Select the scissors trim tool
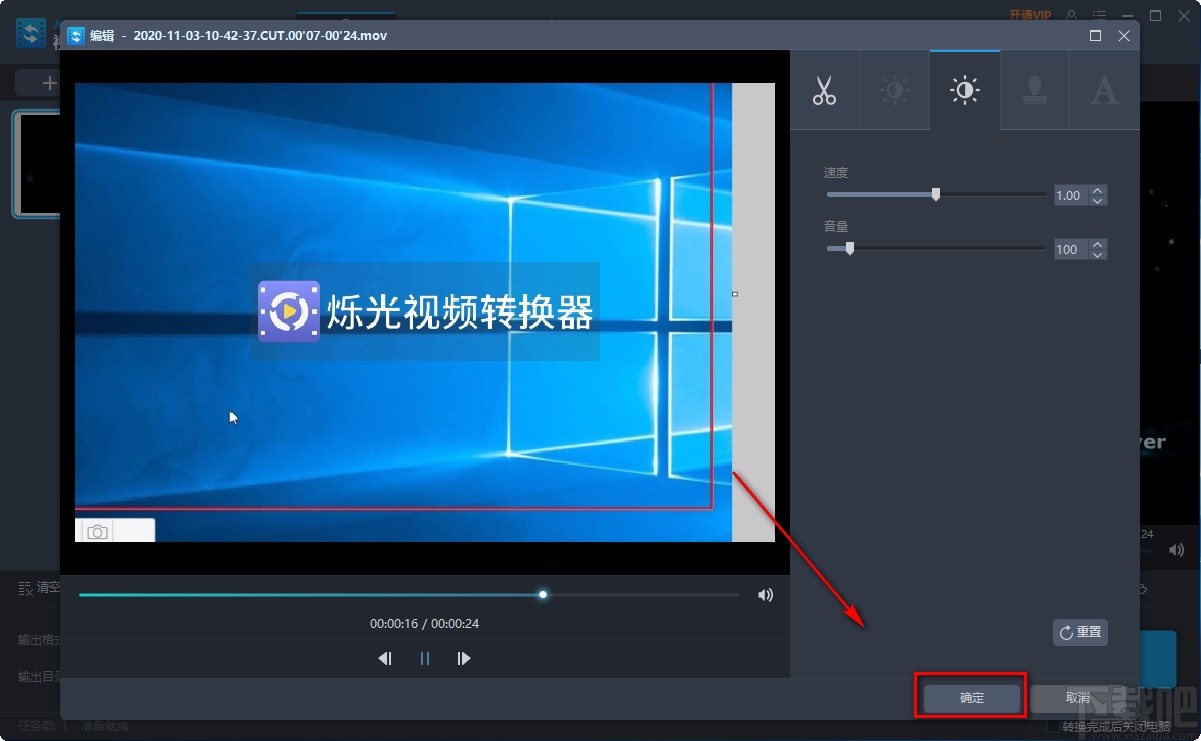Viewport: 1201px width, 741px height. coord(824,90)
